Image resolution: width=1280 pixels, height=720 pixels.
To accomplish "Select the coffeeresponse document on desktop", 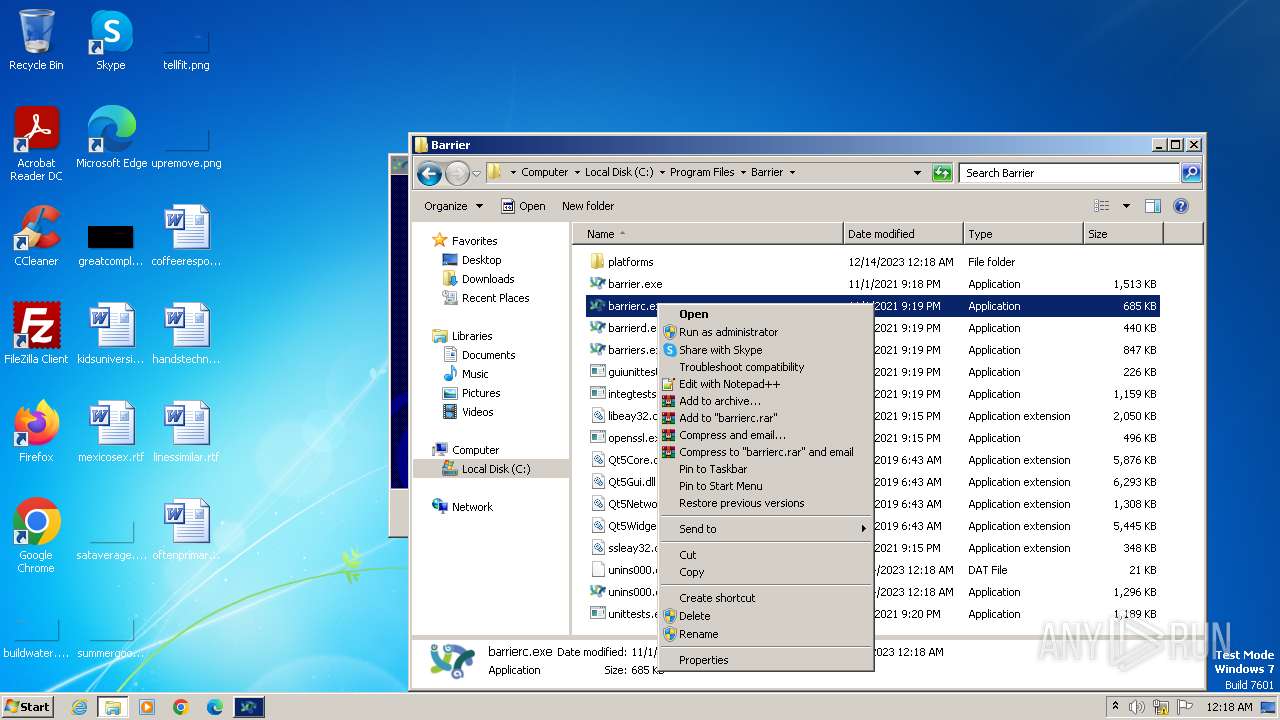I will coord(186,236).
